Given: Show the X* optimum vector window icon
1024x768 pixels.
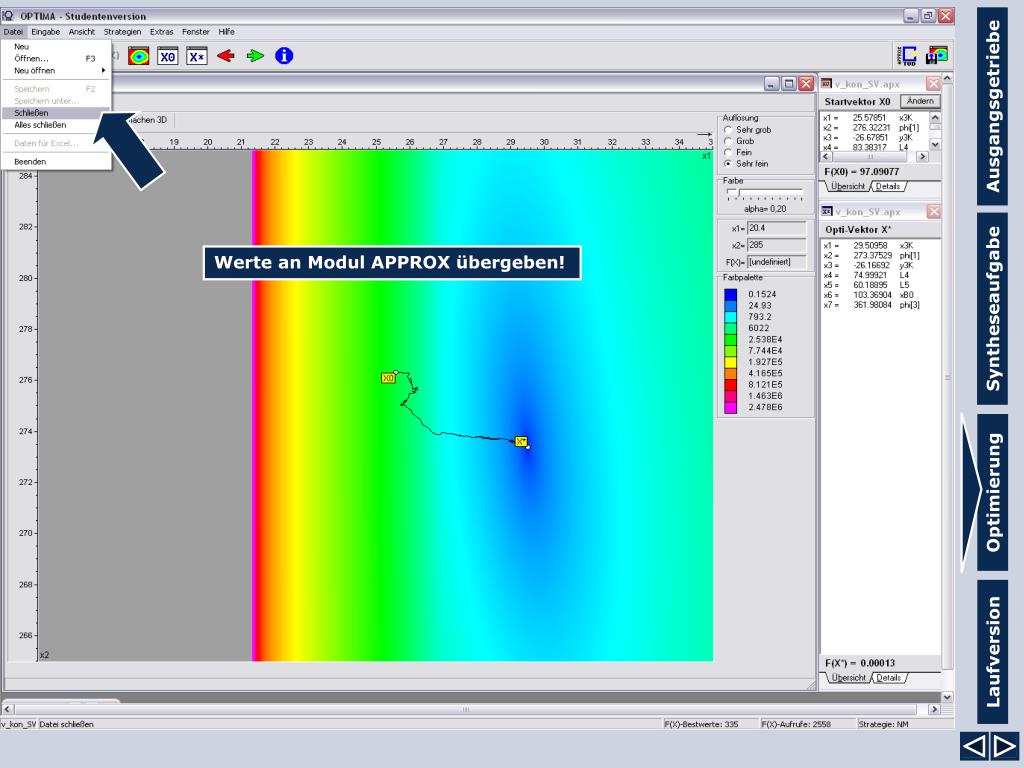Looking at the screenshot, I should tap(197, 56).
